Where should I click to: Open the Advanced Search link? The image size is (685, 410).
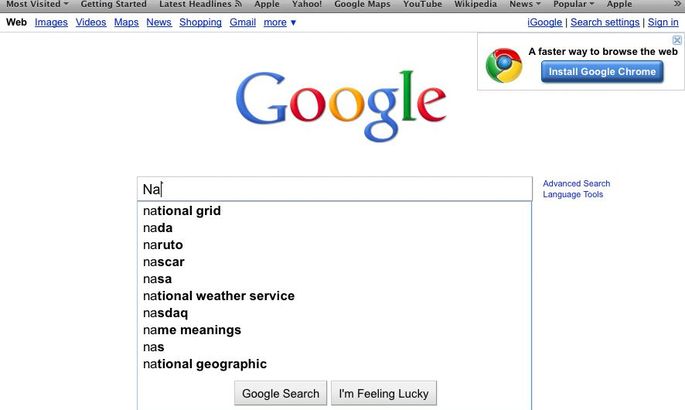pos(576,183)
